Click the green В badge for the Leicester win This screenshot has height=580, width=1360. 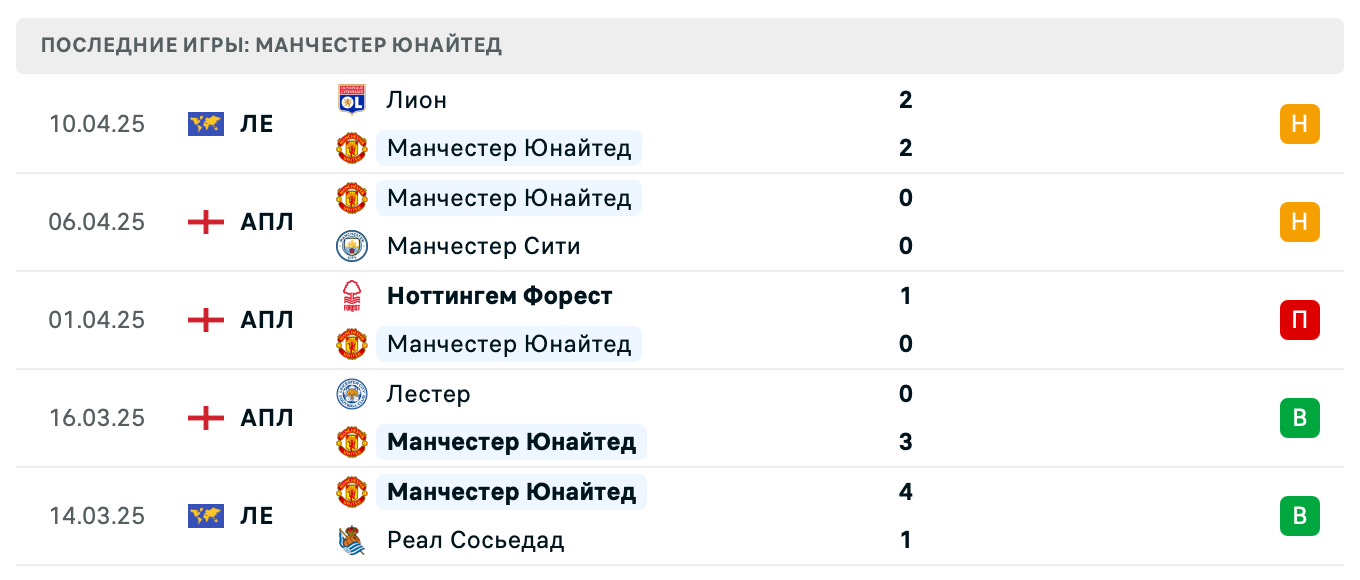click(1299, 418)
